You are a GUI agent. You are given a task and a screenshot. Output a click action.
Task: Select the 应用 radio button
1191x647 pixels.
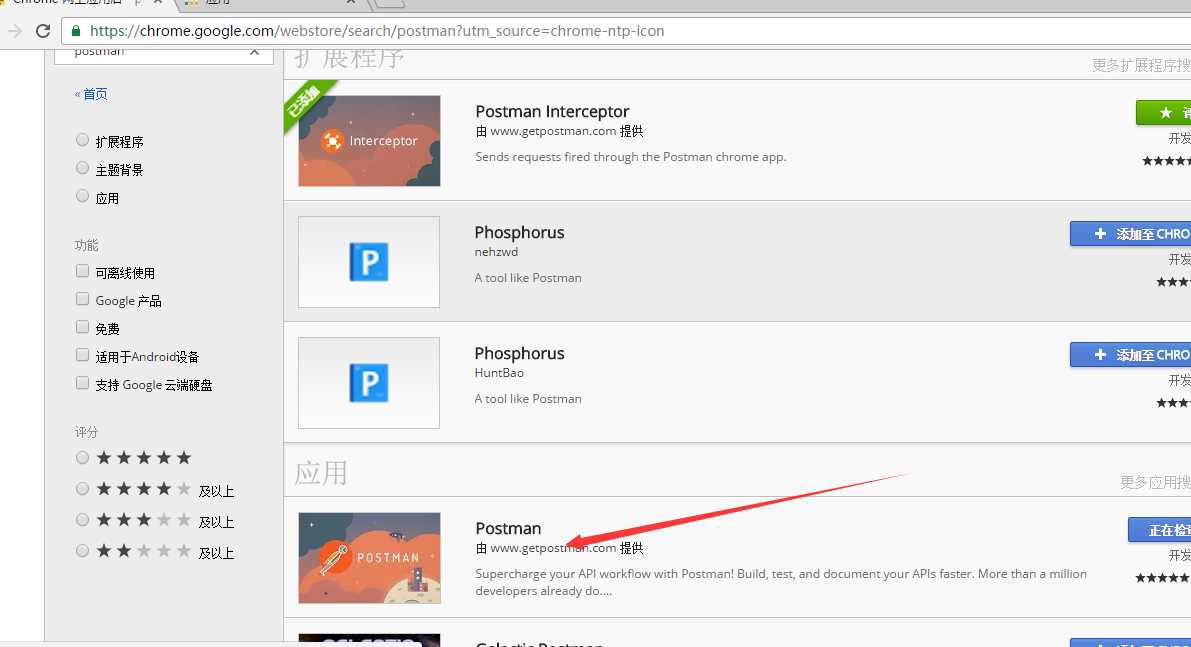[x=82, y=196]
